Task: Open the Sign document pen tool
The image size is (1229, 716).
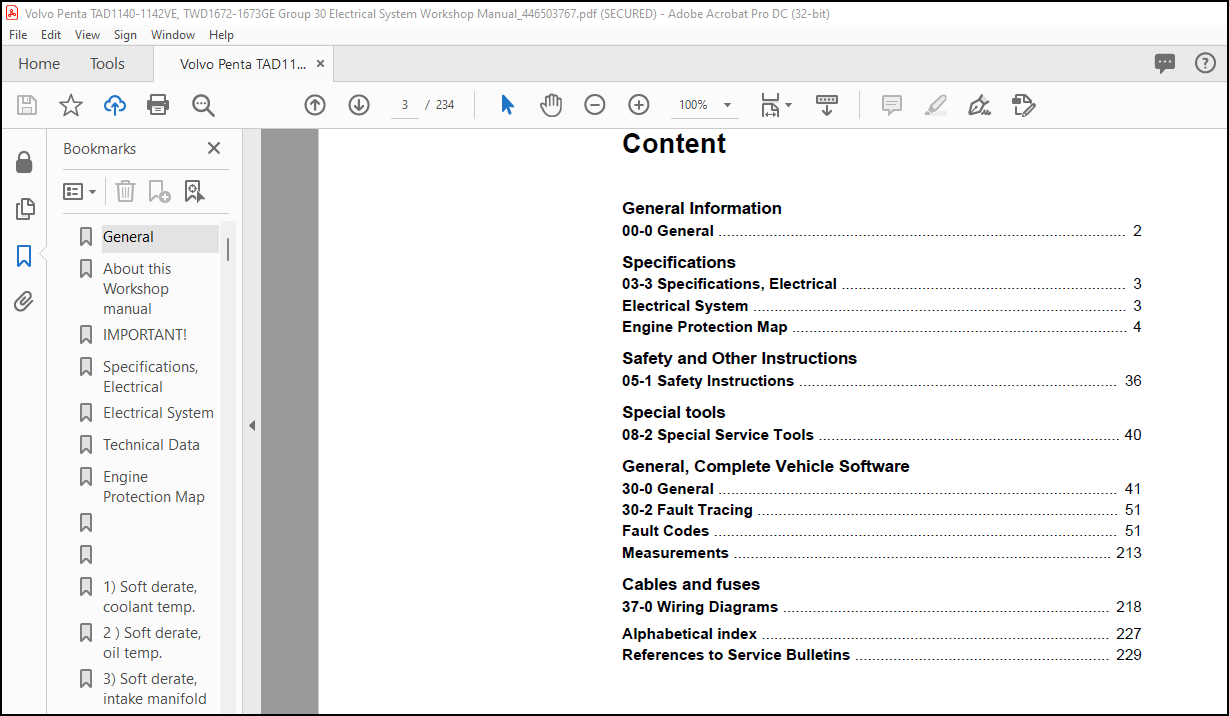Action: click(x=980, y=105)
